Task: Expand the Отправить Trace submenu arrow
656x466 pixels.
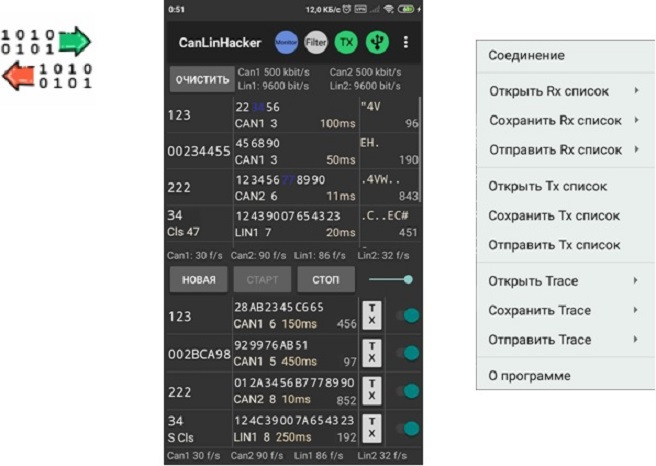Action: point(636,339)
